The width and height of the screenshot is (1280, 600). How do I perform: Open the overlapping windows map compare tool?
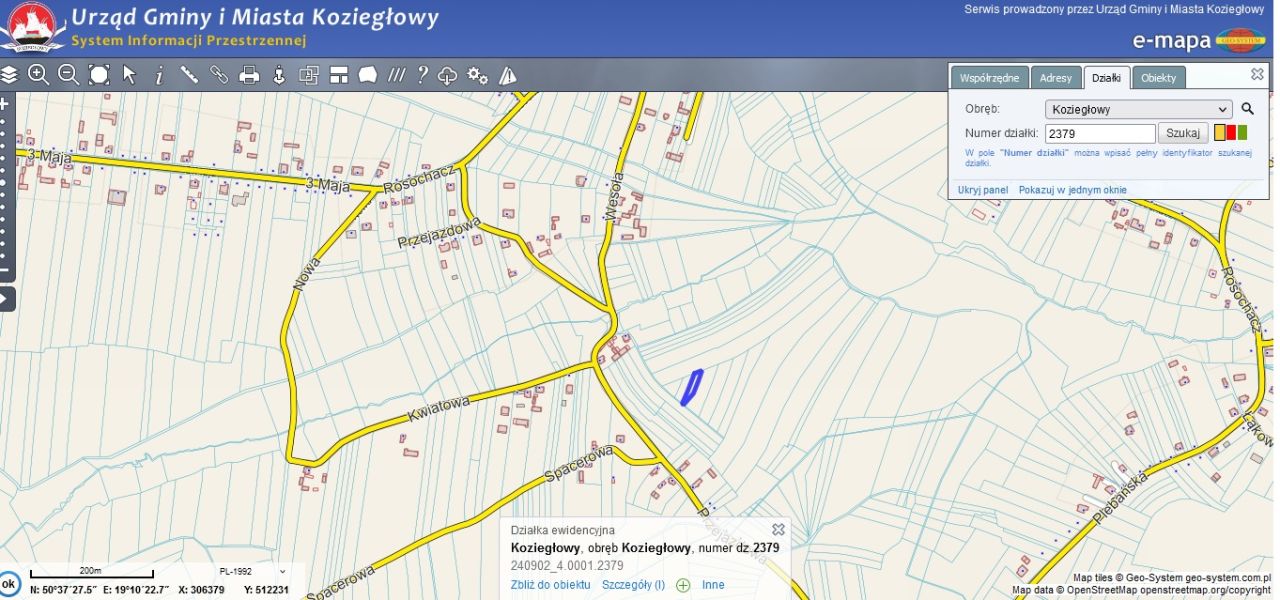[x=309, y=75]
